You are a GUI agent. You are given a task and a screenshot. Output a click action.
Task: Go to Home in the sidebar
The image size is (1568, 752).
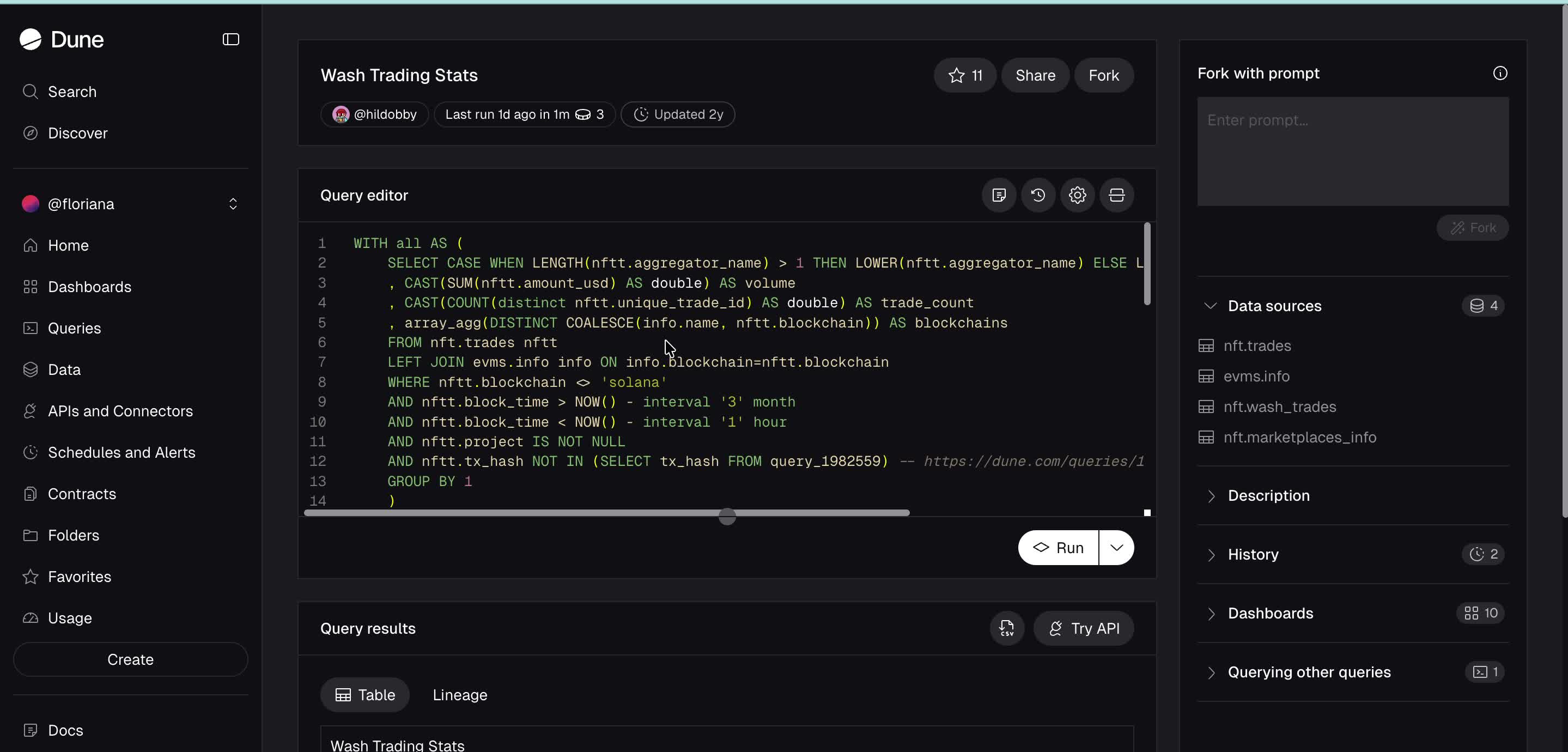pyautogui.click(x=131, y=245)
